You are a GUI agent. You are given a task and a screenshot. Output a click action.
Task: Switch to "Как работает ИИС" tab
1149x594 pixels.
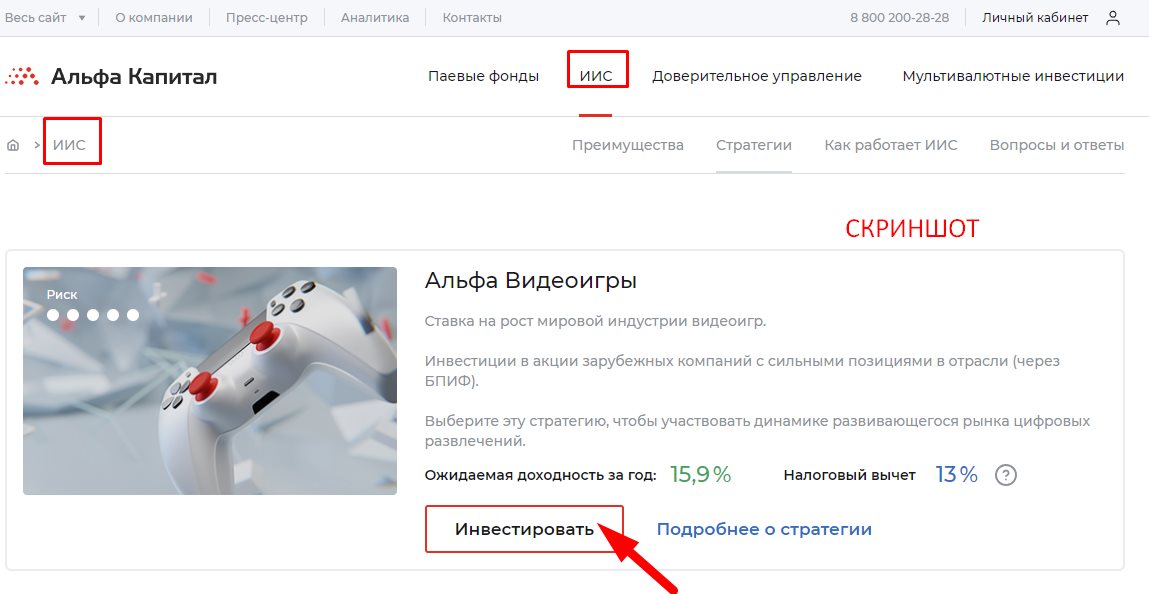[x=891, y=145]
